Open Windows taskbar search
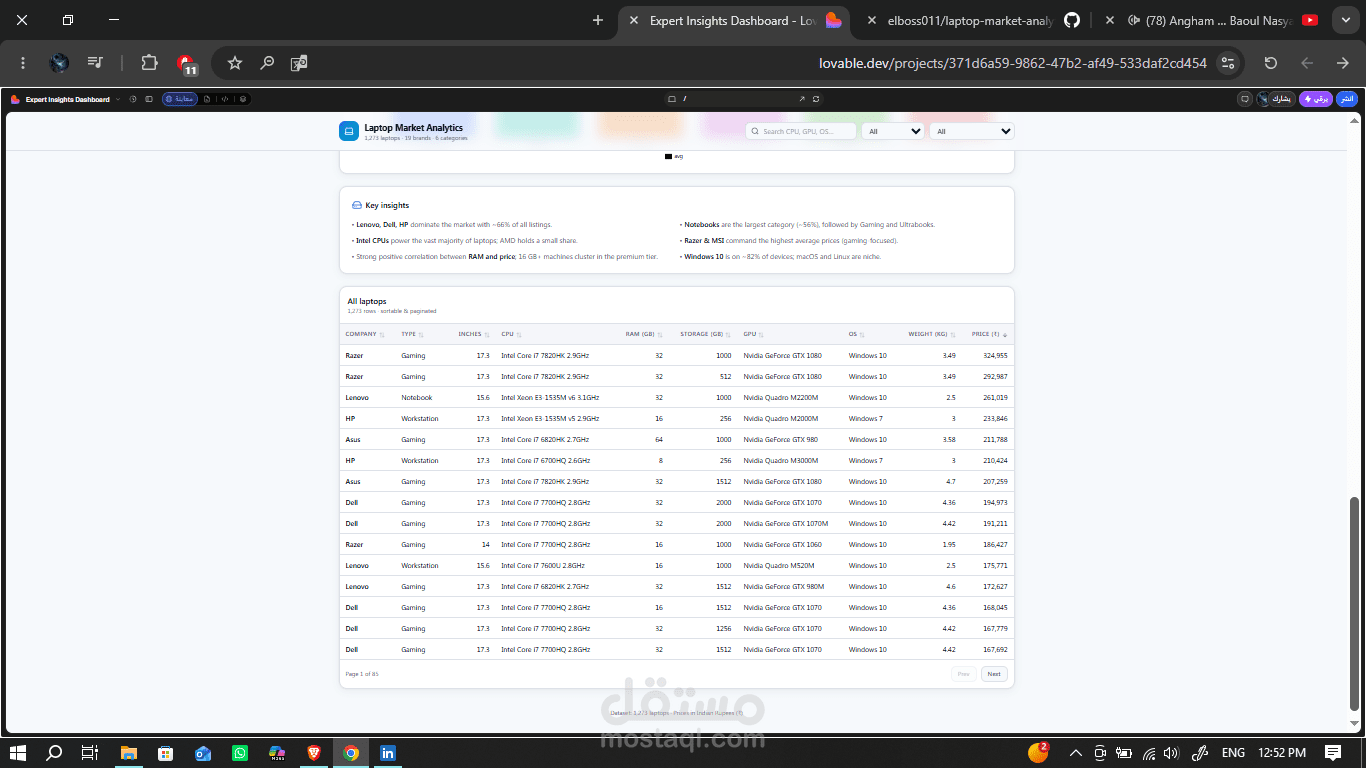Viewport: 1366px width, 768px height. point(54,752)
